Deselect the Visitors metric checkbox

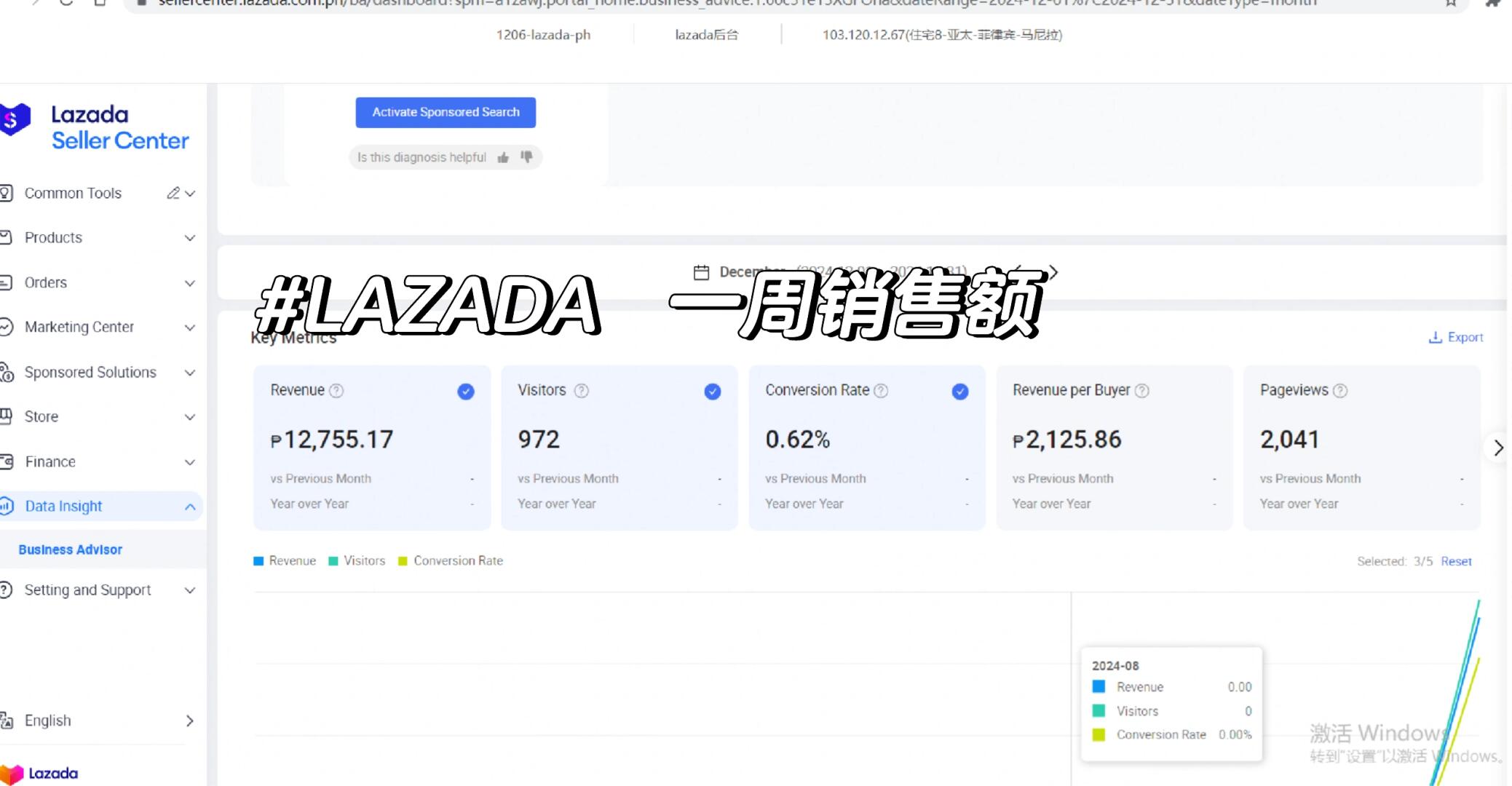[x=713, y=392]
